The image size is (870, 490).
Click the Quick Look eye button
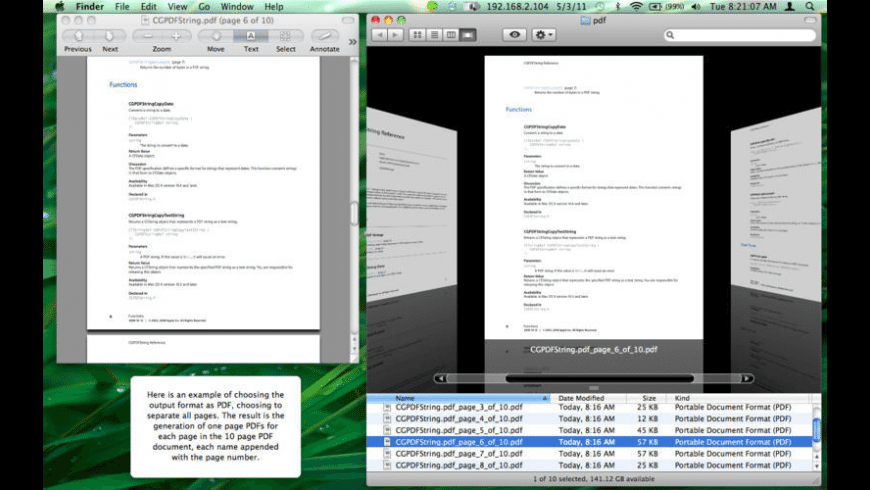(514, 35)
